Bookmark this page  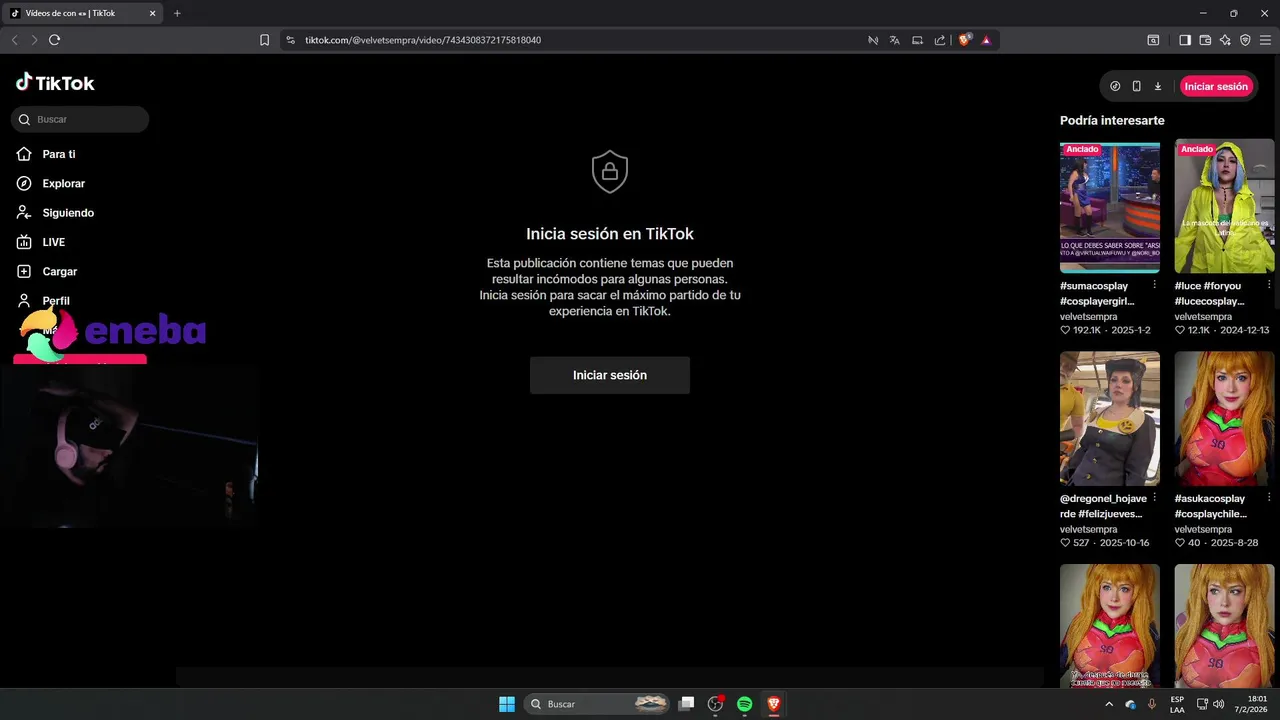[264, 40]
